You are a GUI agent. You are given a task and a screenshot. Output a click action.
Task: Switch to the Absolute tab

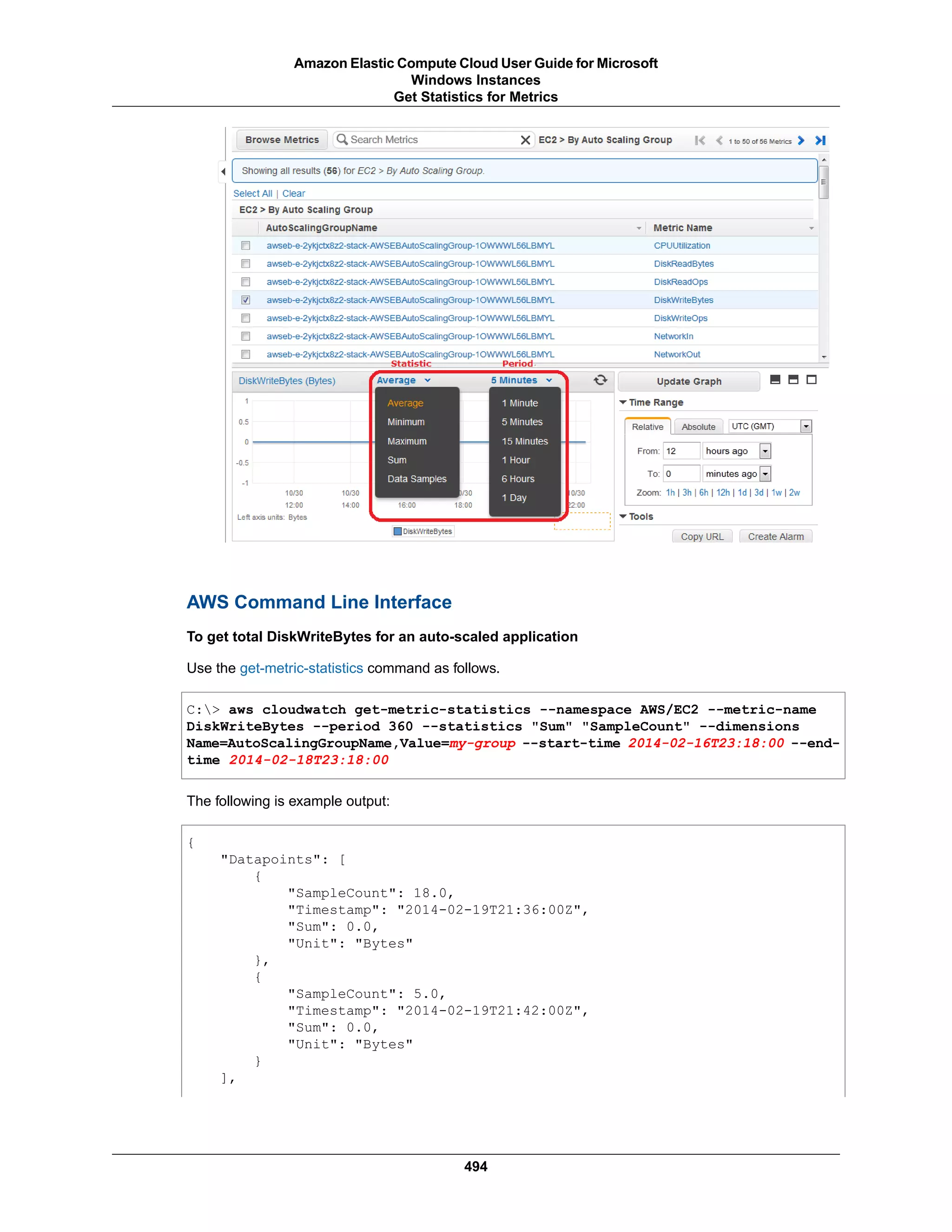pos(698,427)
